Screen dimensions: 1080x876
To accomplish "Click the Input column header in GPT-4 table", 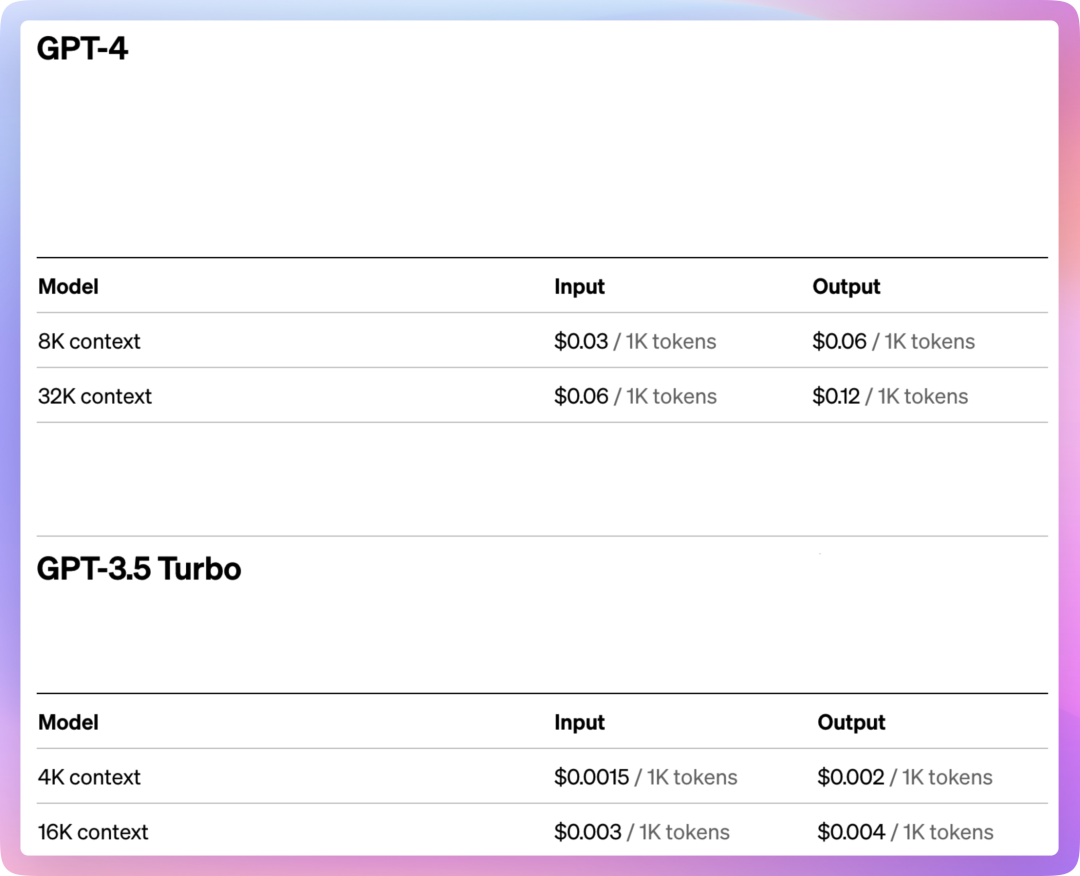I will 579,287.
